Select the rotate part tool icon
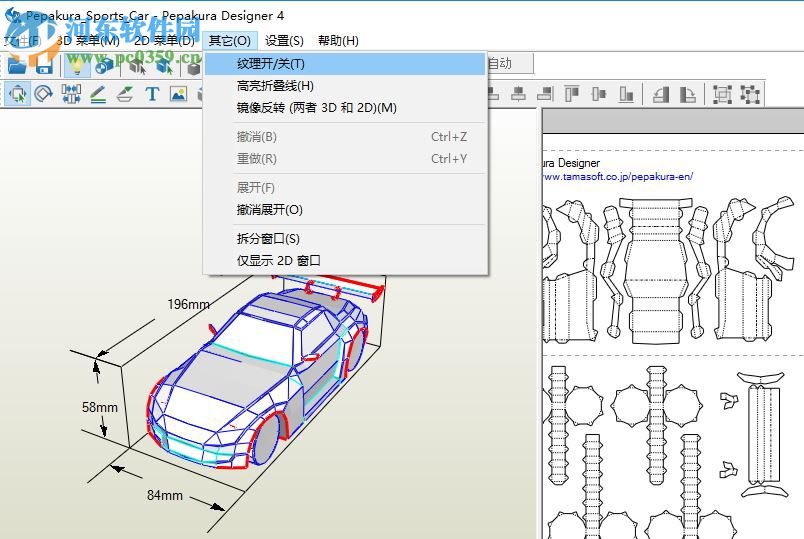Screen dimensions: 804x539 [44, 94]
